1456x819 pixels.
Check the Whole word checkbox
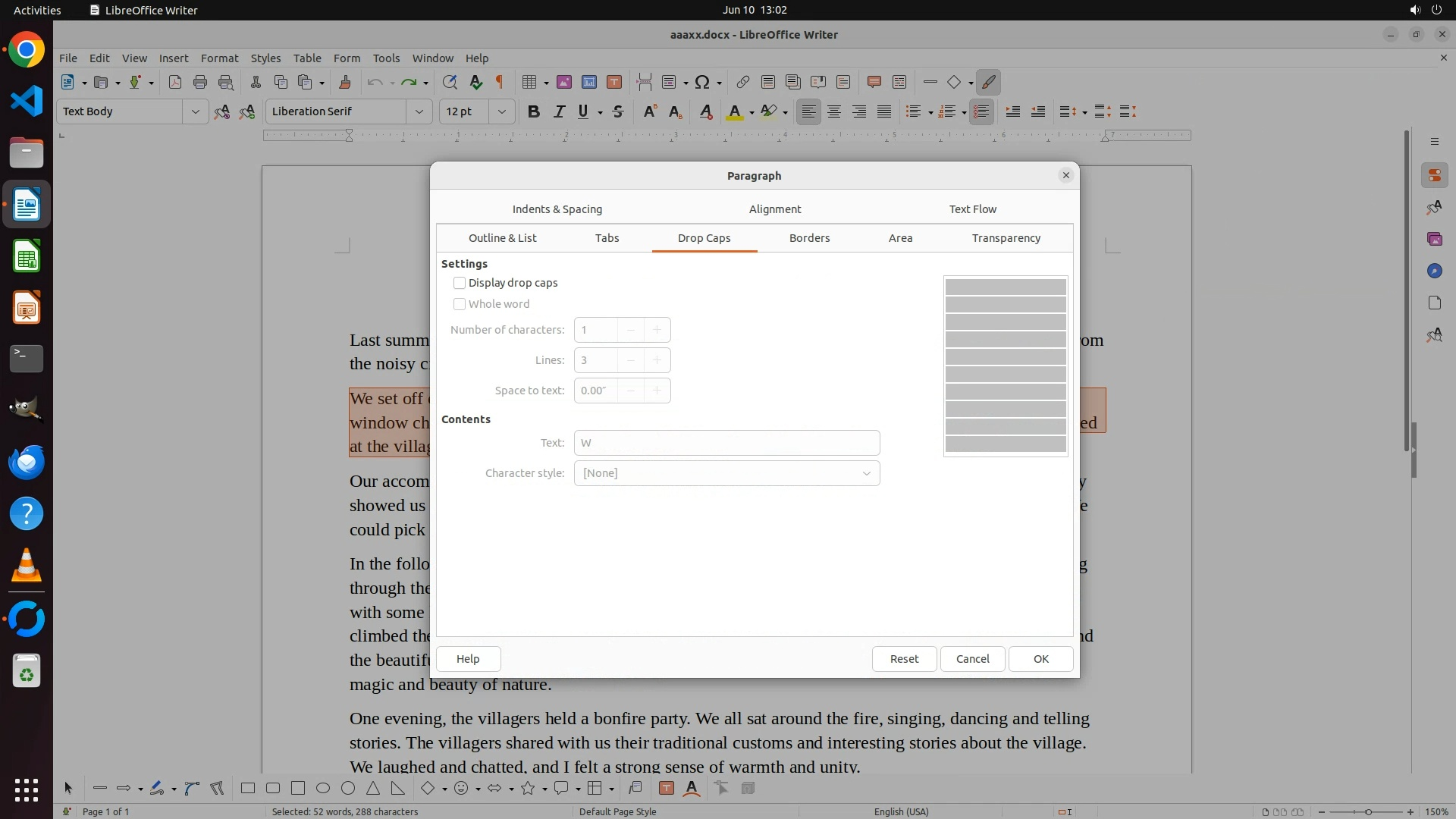tap(460, 304)
